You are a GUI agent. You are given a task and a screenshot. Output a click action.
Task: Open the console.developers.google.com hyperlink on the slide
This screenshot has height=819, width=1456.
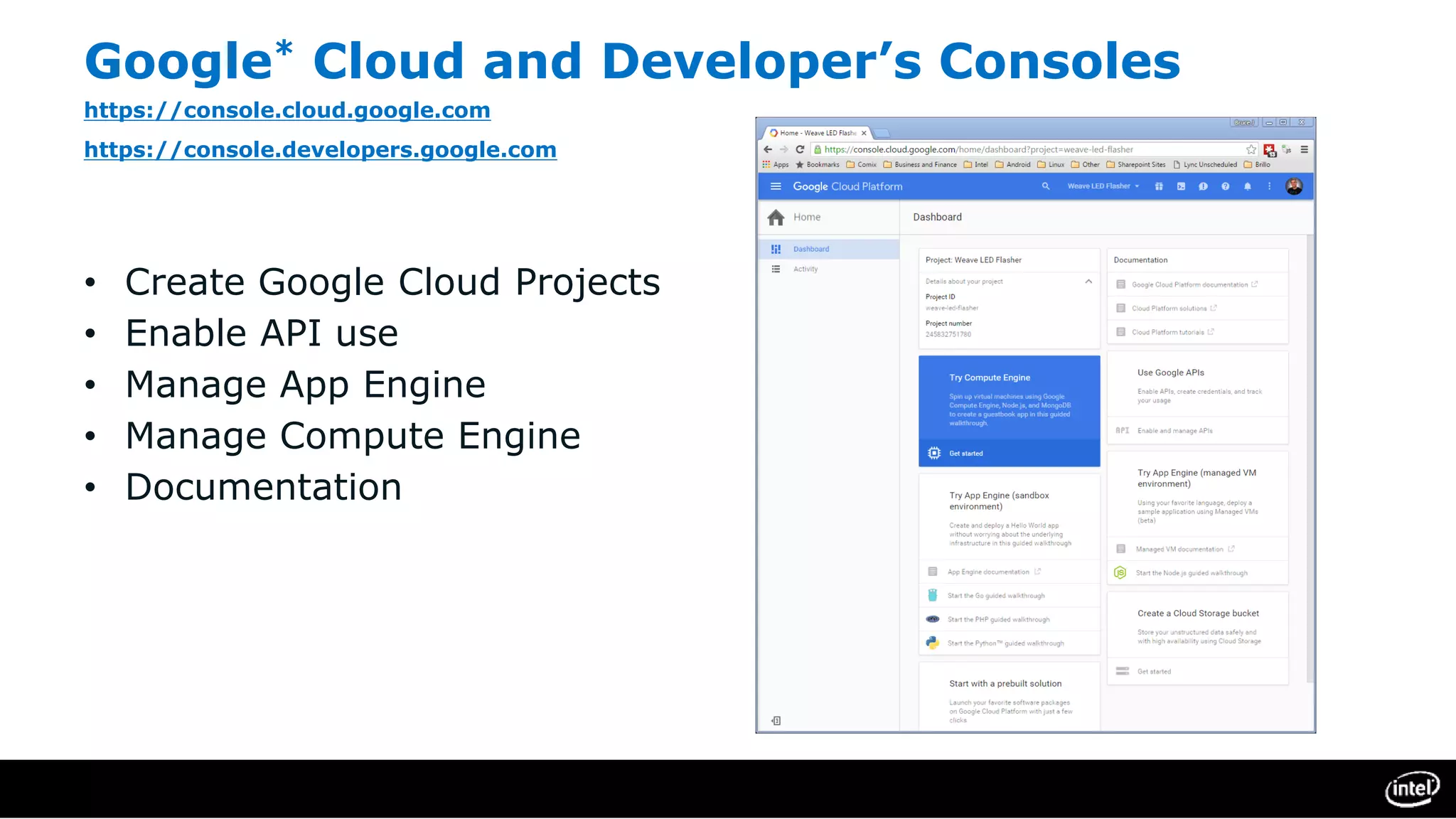click(320, 150)
